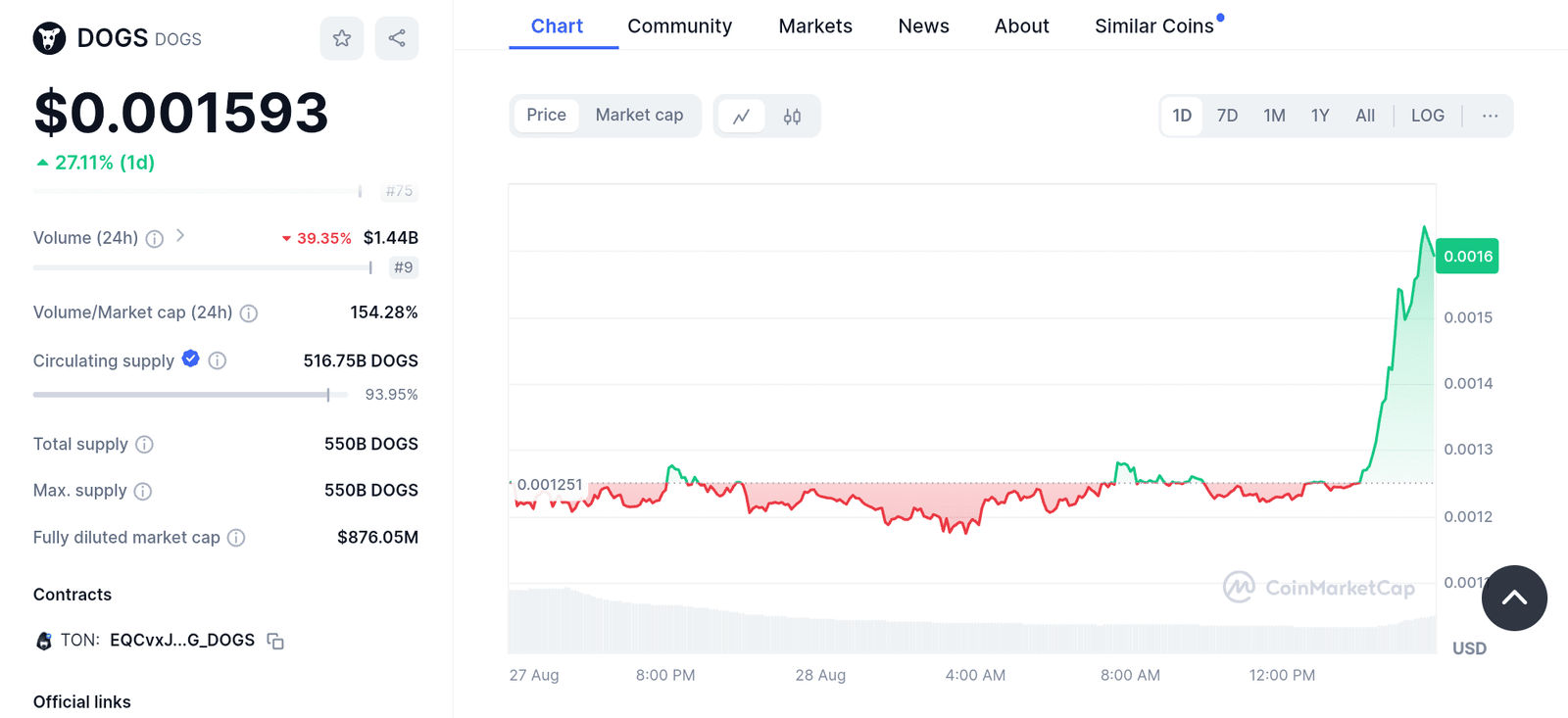
Task: Toggle LOG scale on chart
Action: [1428, 116]
